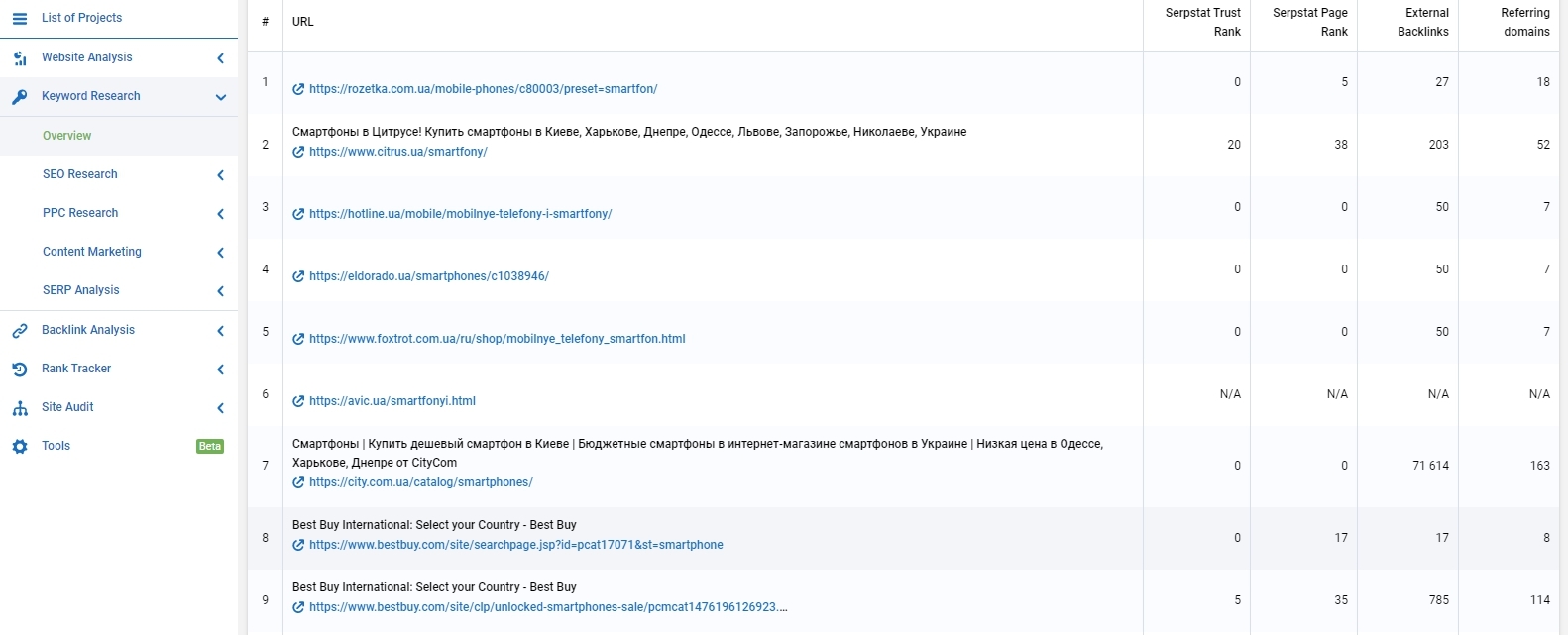1568x635 pixels.
Task: Click the hamburger menu icon beside List of Projects
Action: (20, 18)
